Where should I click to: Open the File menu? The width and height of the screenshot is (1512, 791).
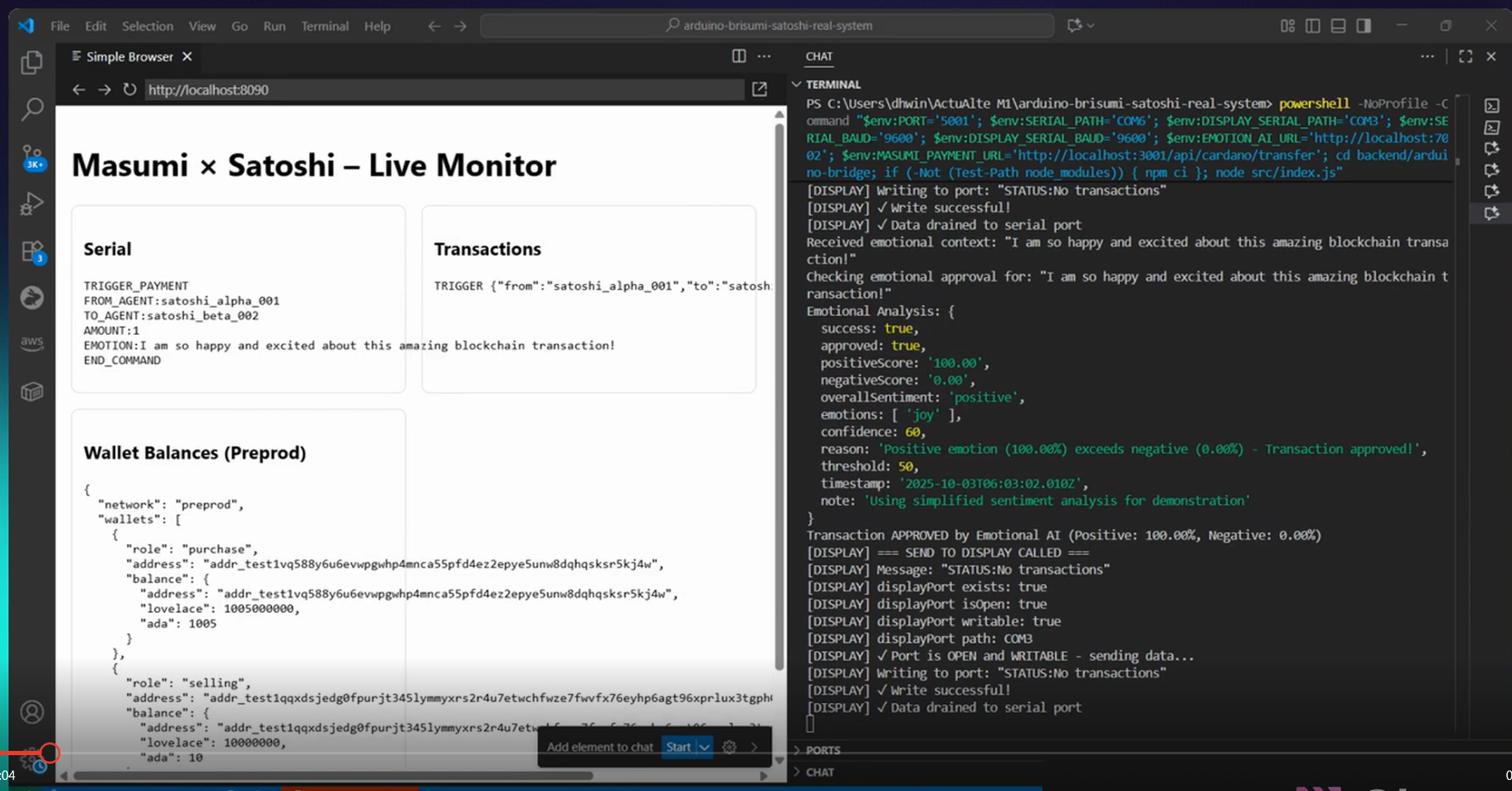(x=60, y=26)
